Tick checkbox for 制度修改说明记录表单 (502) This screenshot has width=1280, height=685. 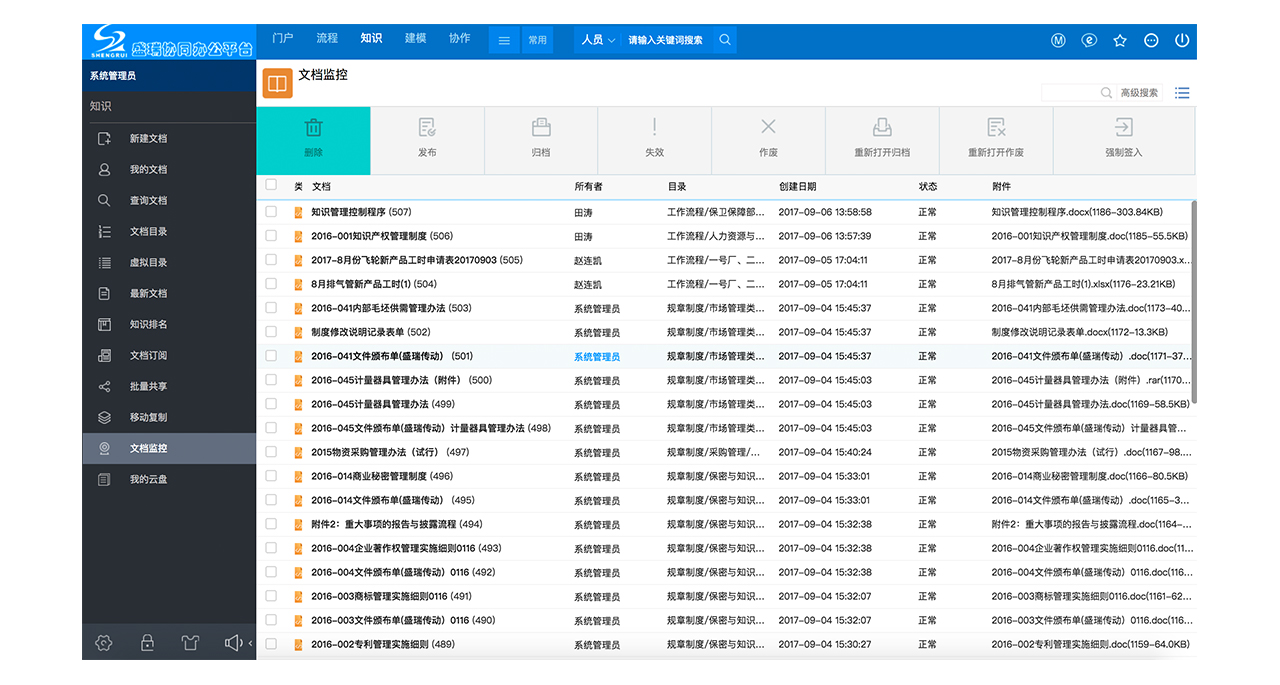(x=271, y=332)
